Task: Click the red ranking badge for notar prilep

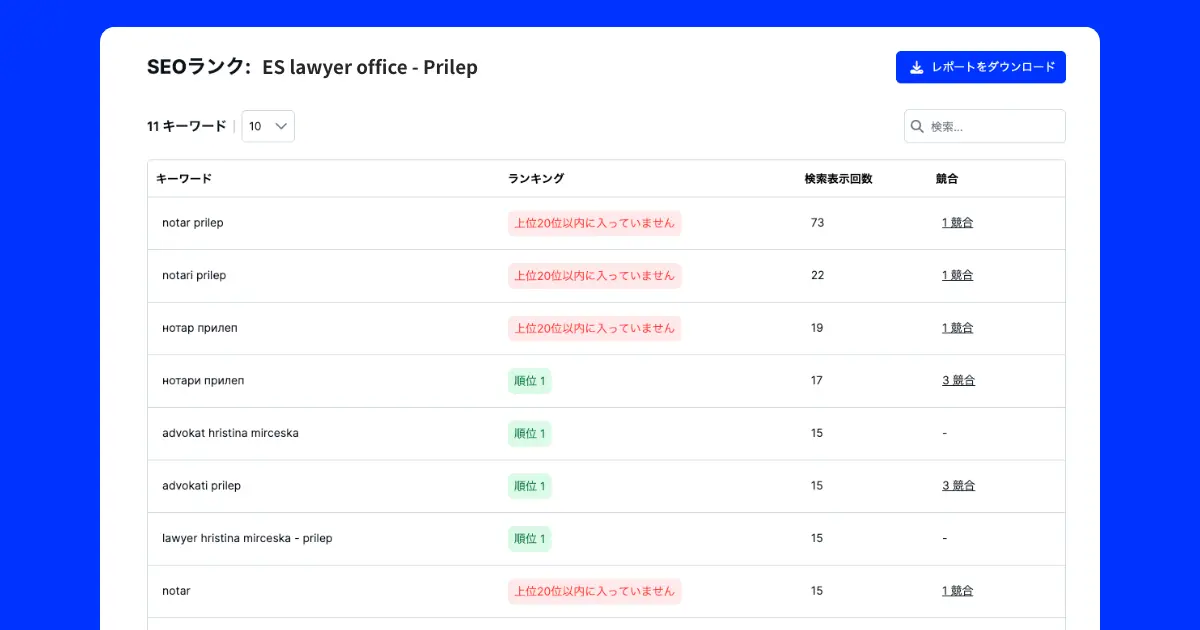Action: click(594, 223)
